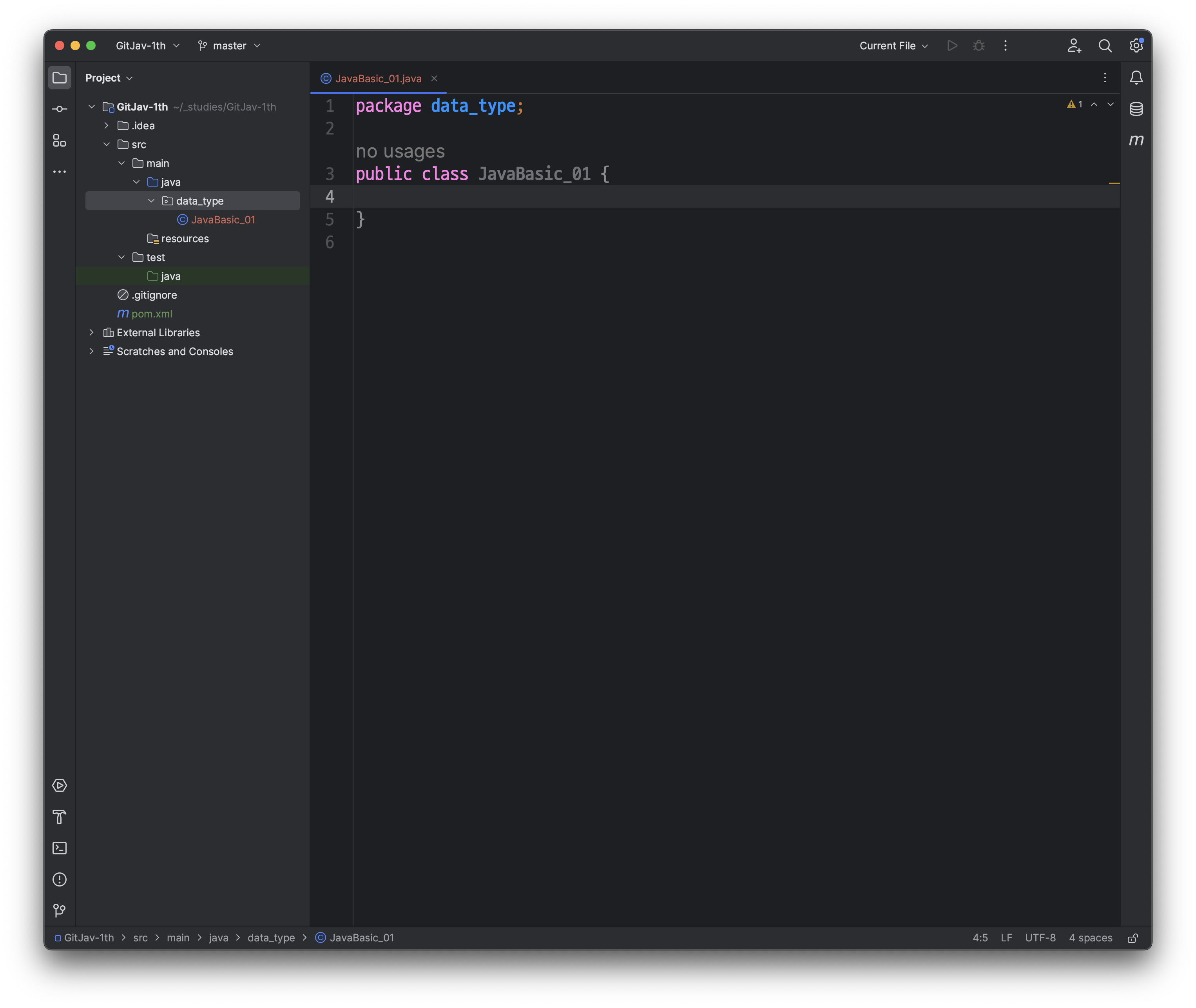Open the Build hammer tool window
The height and width of the screenshot is (1008, 1196).
pos(60,817)
